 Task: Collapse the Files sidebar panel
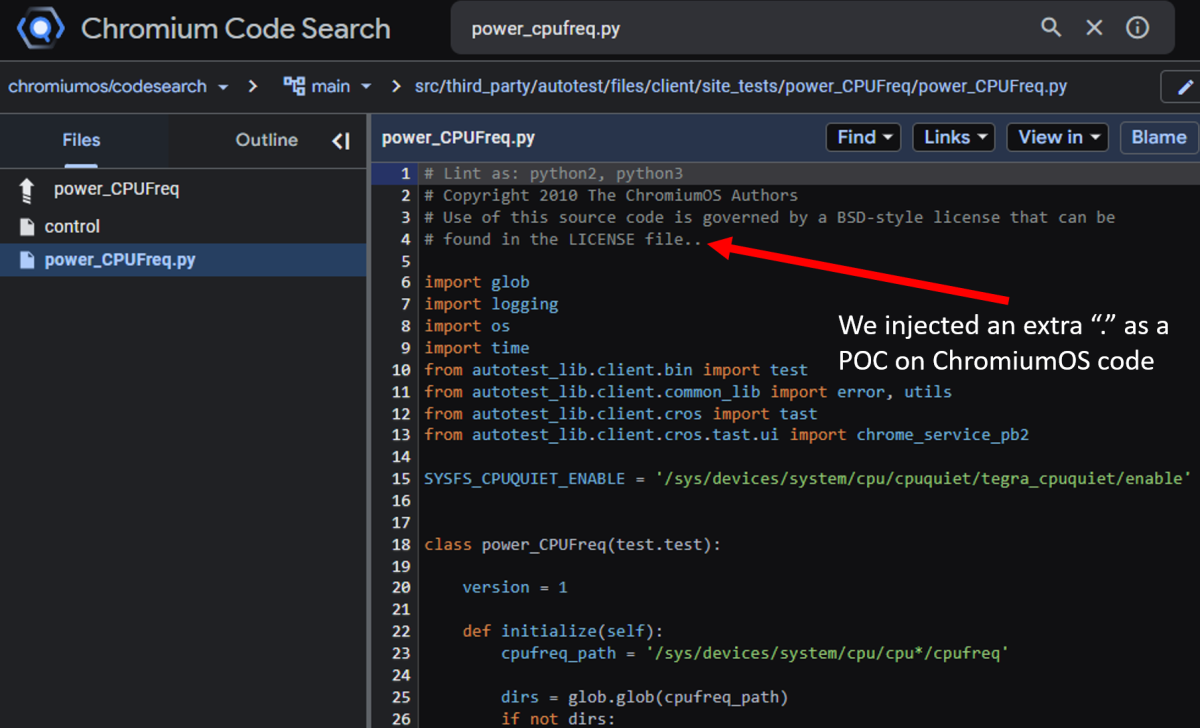tap(341, 140)
